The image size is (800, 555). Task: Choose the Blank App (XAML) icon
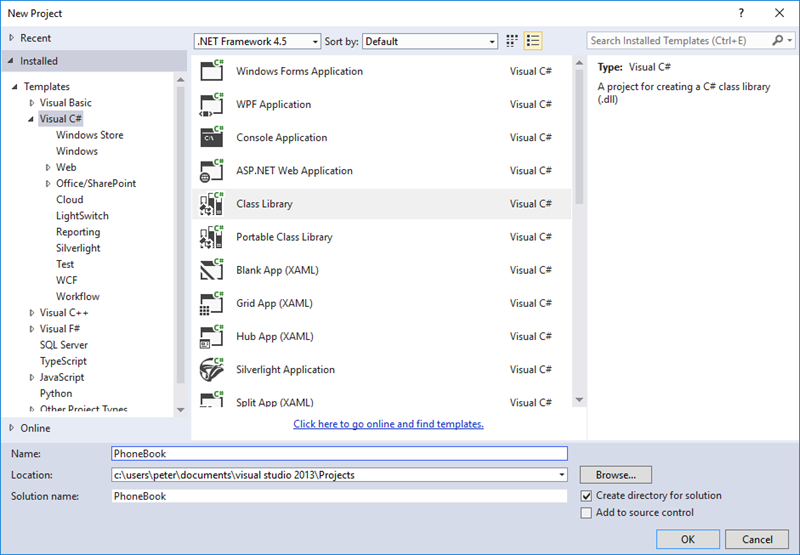tap(212, 270)
